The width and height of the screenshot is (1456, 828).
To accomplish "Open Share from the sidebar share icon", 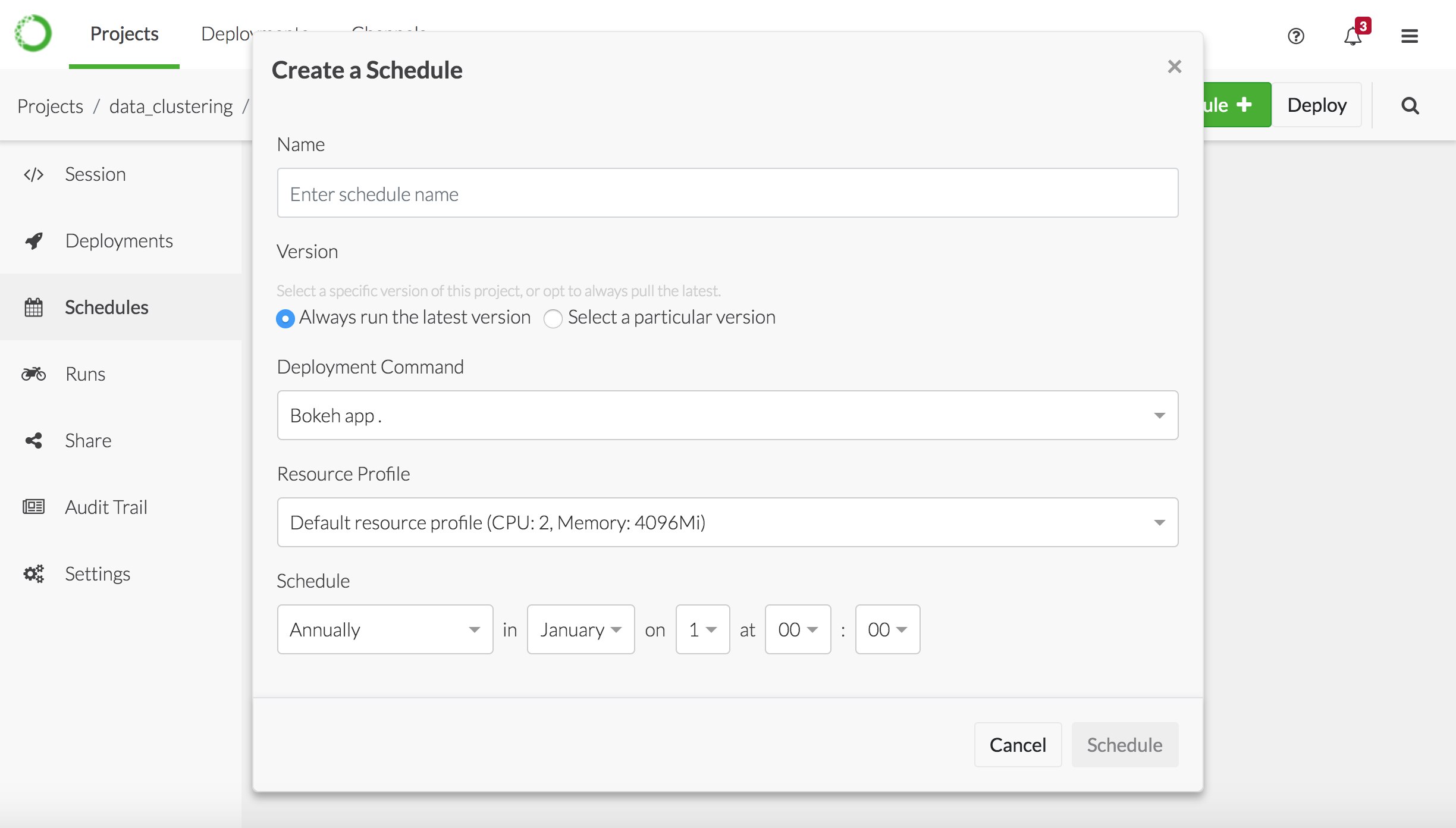I will click(34, 441).
